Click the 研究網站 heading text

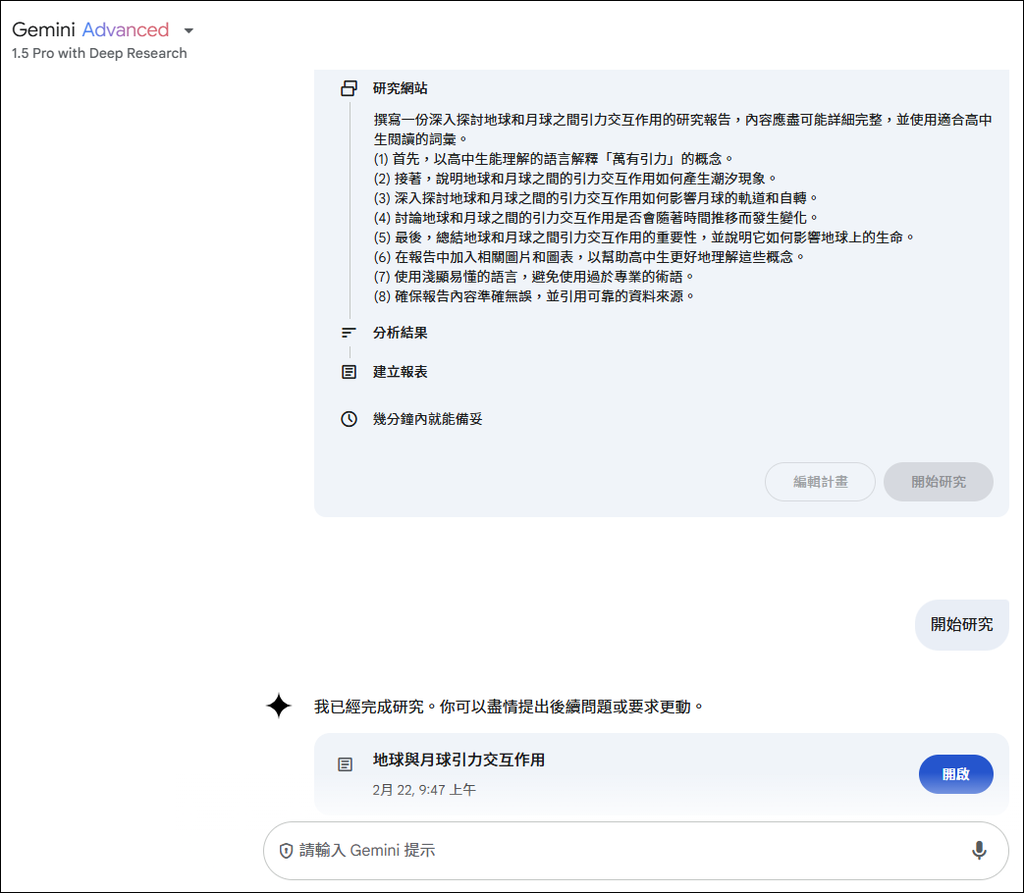click(400, 88)
